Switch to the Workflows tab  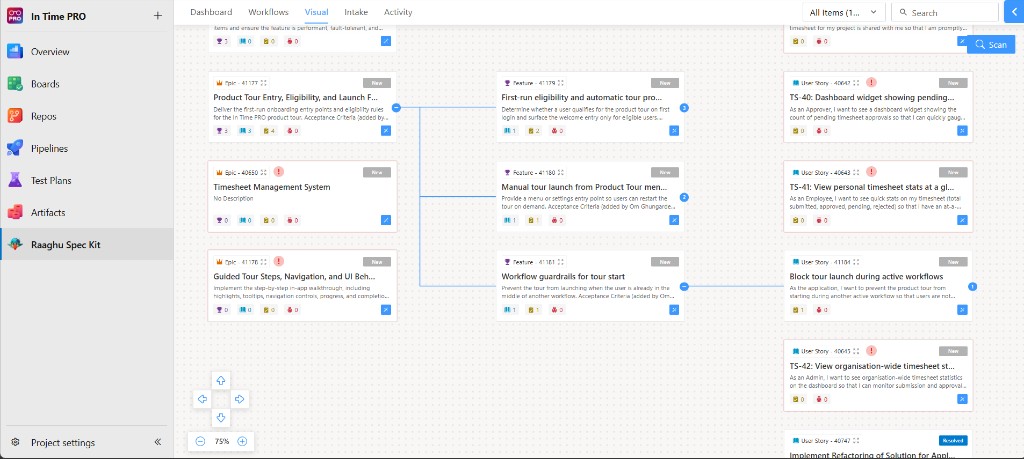click(268, 12)
